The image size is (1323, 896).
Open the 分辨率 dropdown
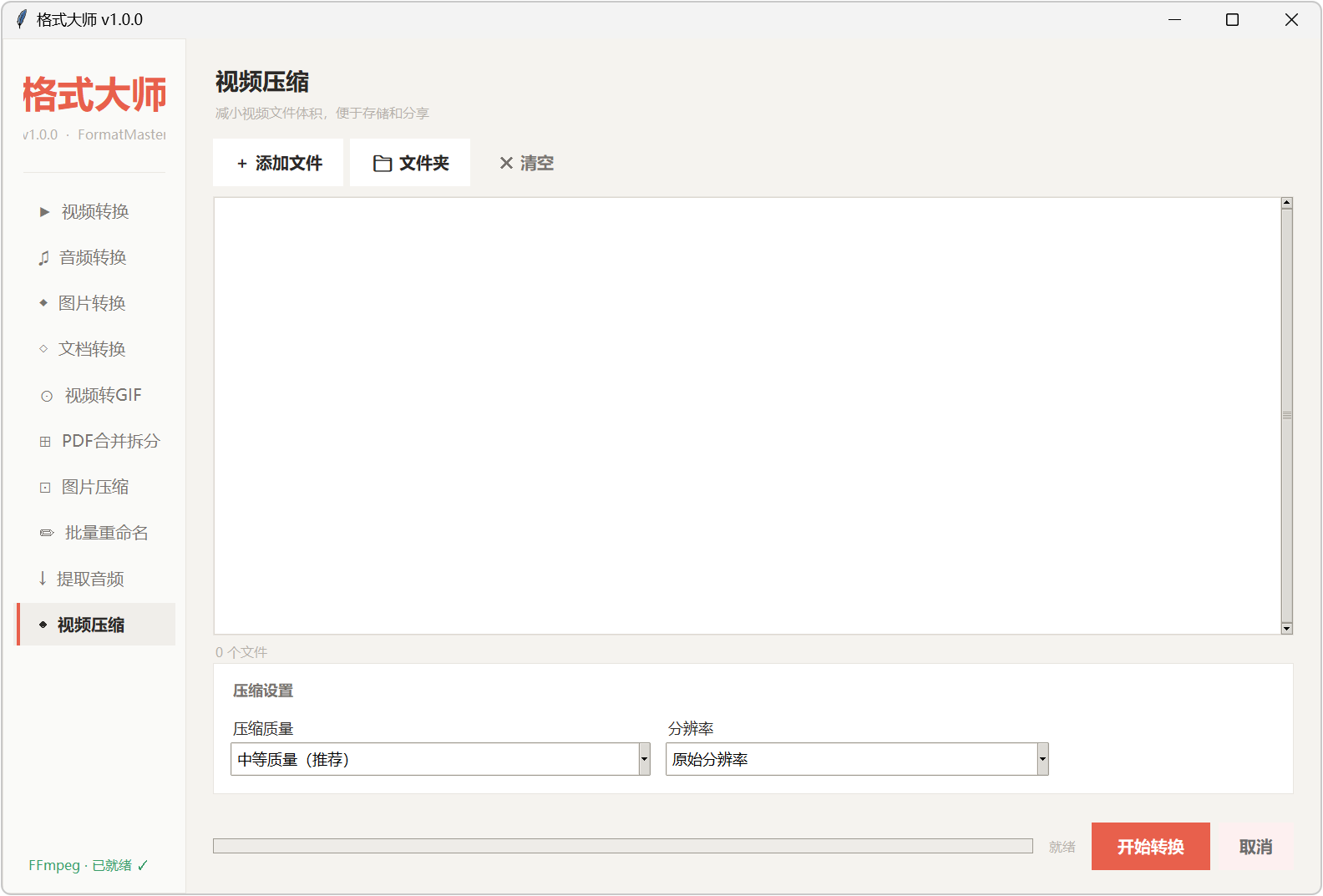857,759
